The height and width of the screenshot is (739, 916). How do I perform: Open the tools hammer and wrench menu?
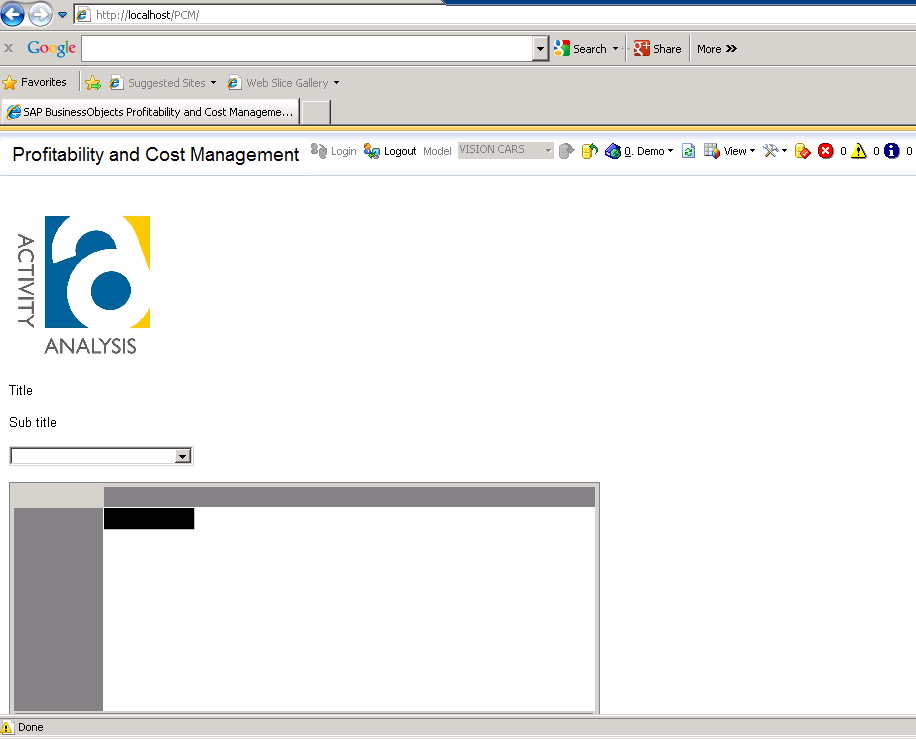point(775,151)
